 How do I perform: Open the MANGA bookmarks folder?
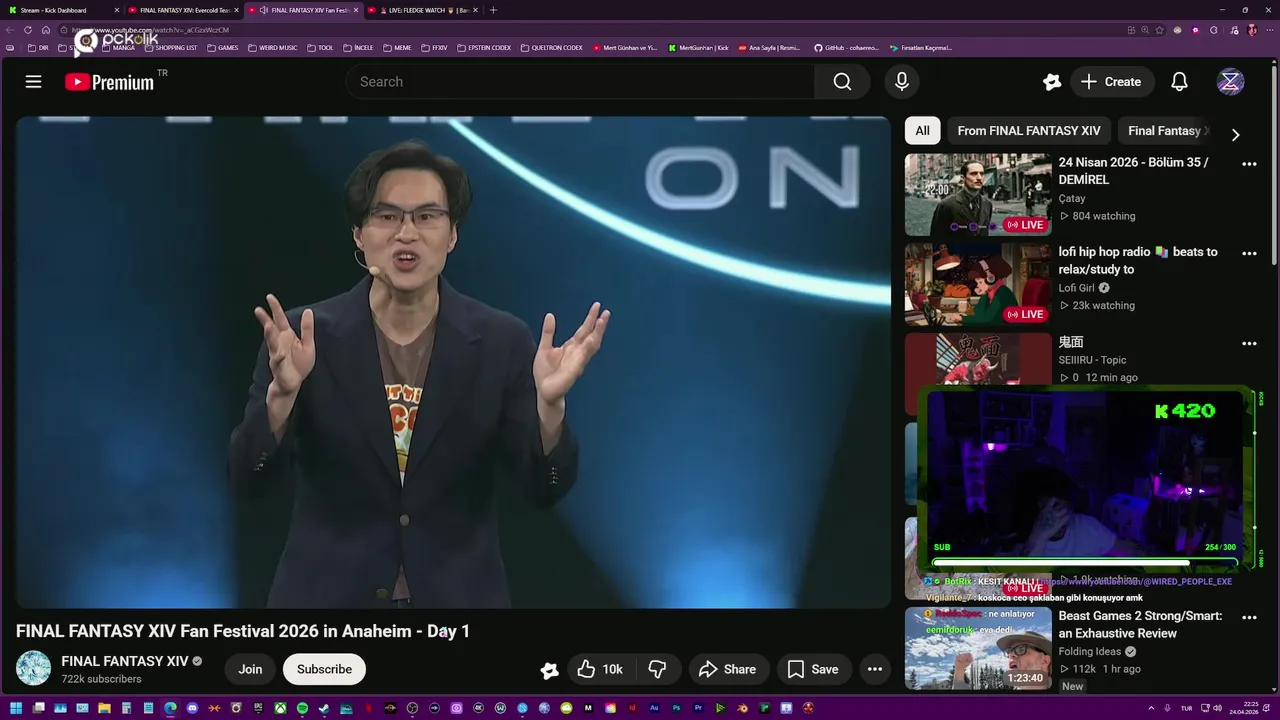pos(118,48)
